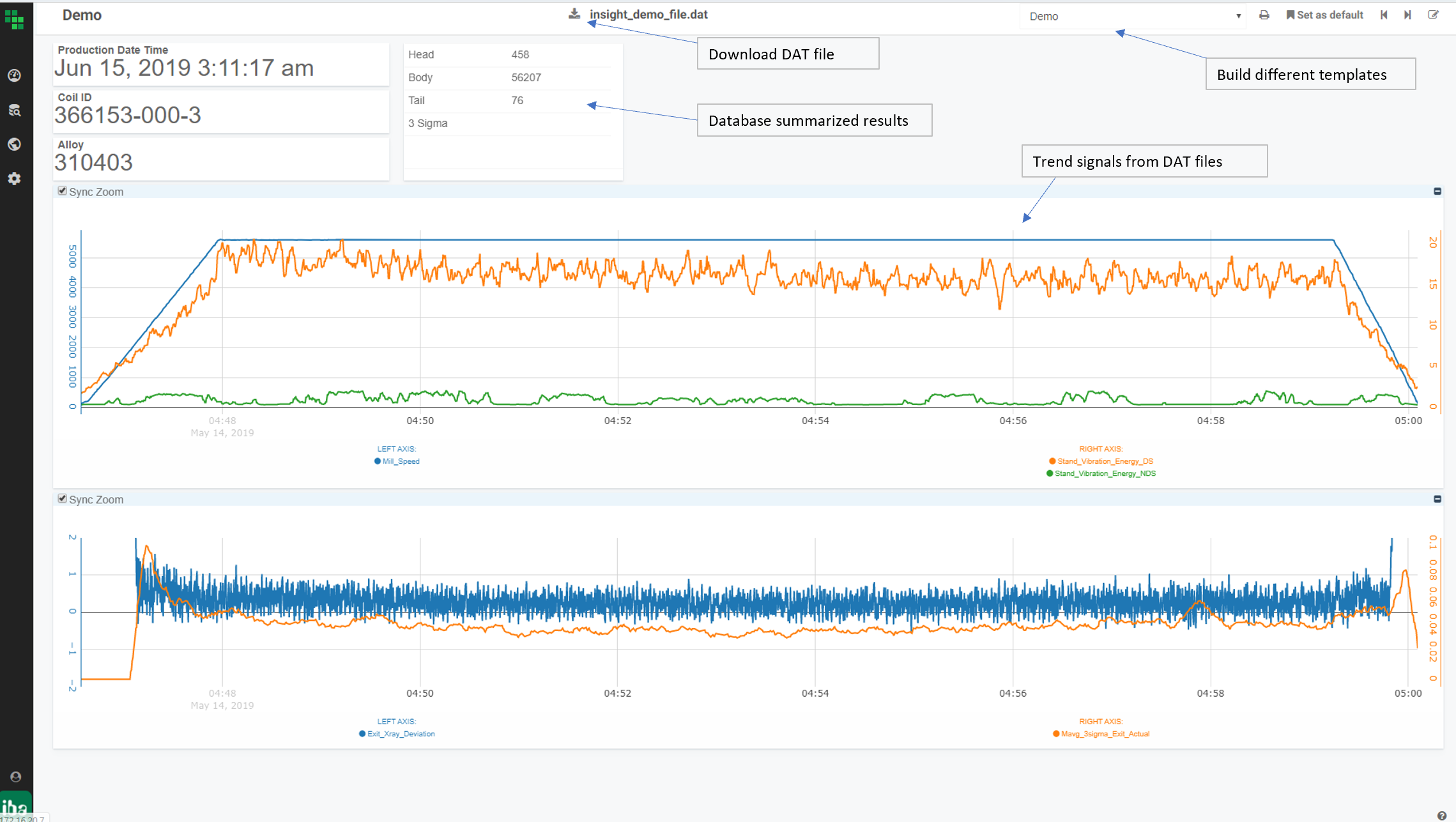
Task: Jump to the first coil with the skip-back button
Action: click(x=1383, y=14)
